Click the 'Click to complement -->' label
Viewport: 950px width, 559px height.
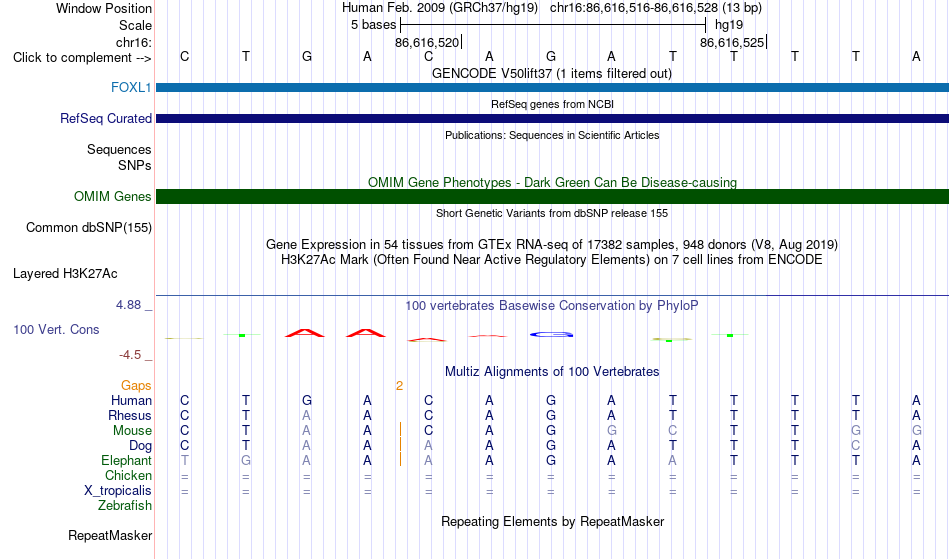[x=82, y=58]
